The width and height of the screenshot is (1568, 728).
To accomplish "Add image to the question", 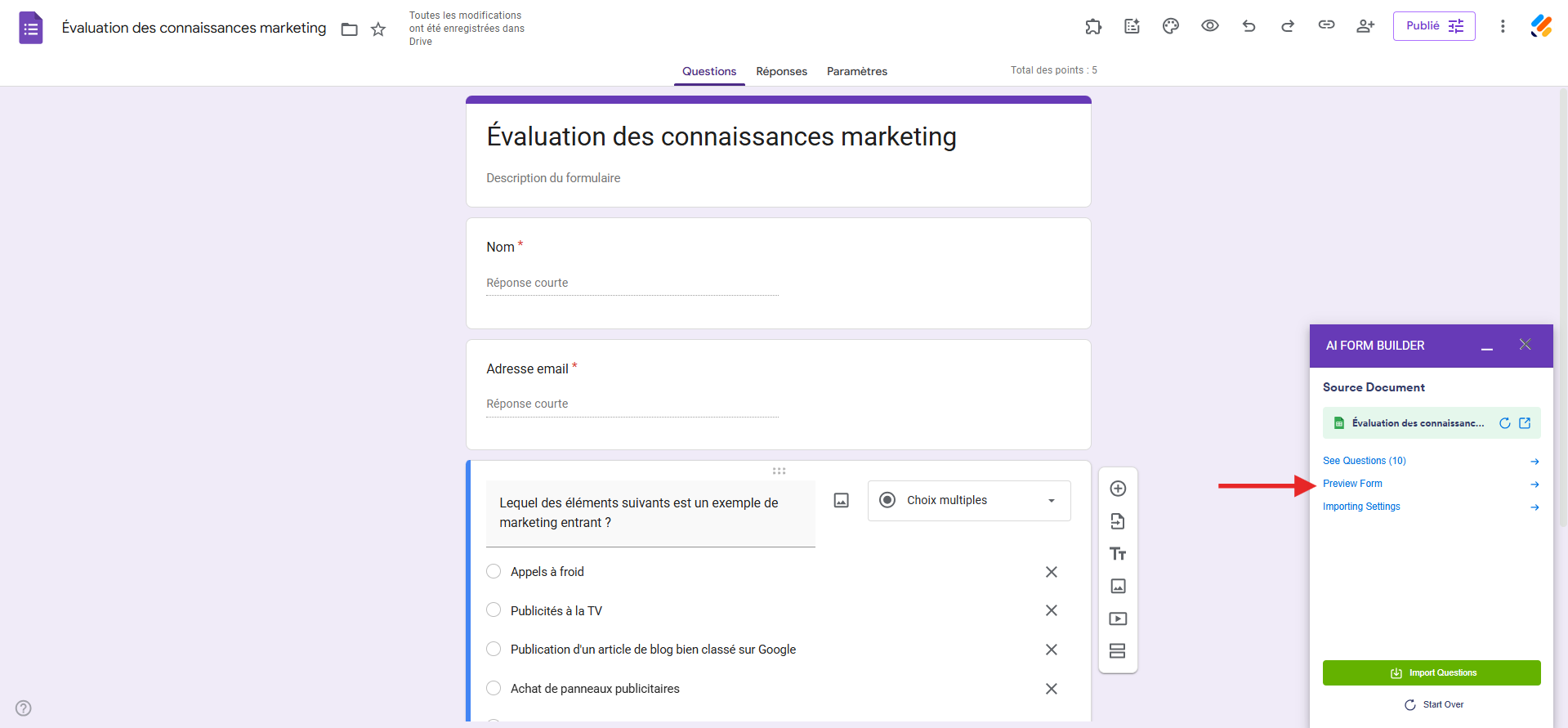I will tap(842, 500).
